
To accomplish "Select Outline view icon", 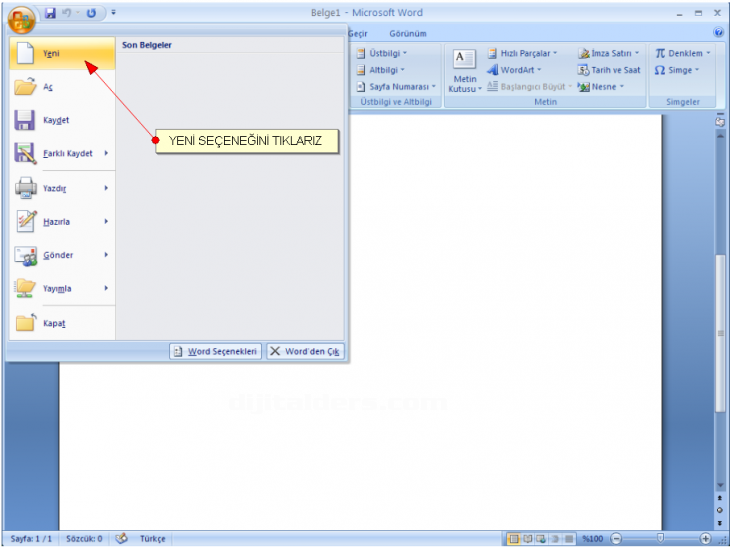I will click(555, 539).
